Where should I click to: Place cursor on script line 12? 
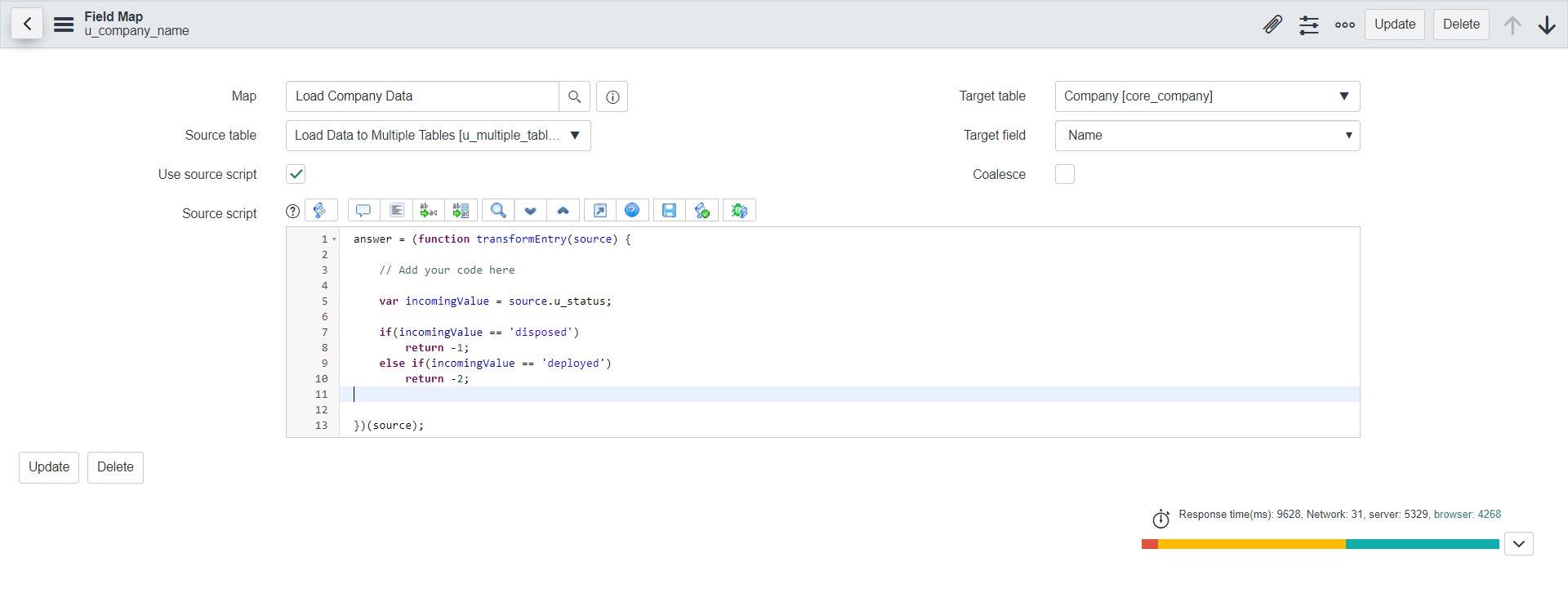pos(849,410)
